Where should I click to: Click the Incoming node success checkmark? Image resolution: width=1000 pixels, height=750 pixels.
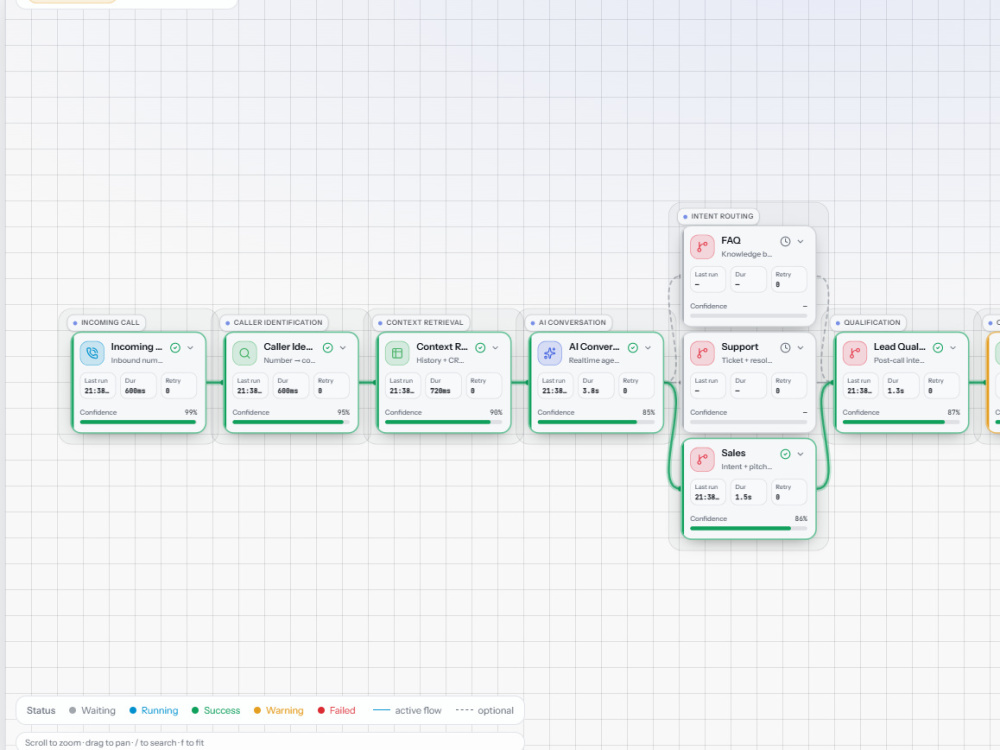(175, 348)
